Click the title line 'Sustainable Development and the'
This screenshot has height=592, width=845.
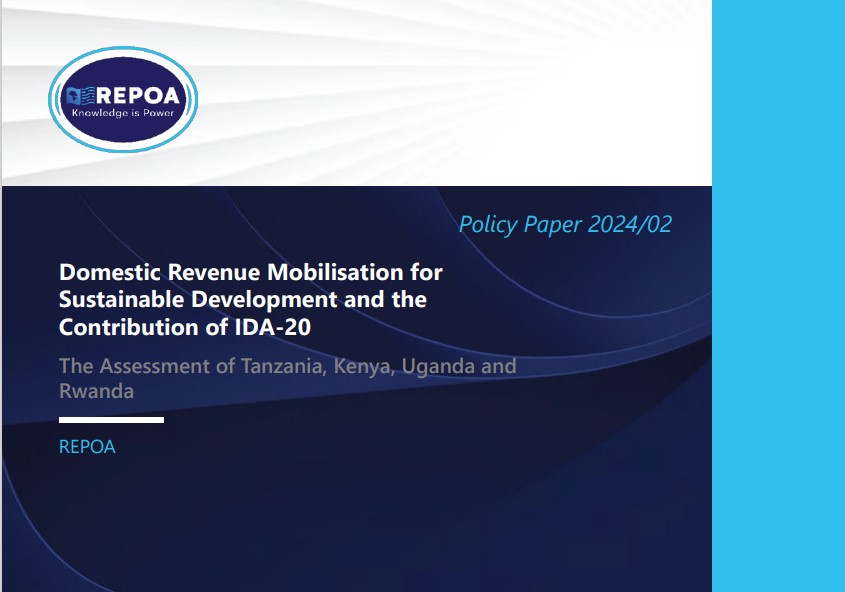pos(243,300)
